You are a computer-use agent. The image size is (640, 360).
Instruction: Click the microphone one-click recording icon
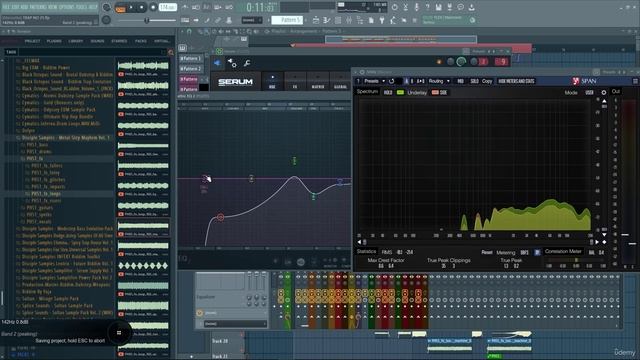(x=416, y=7)
